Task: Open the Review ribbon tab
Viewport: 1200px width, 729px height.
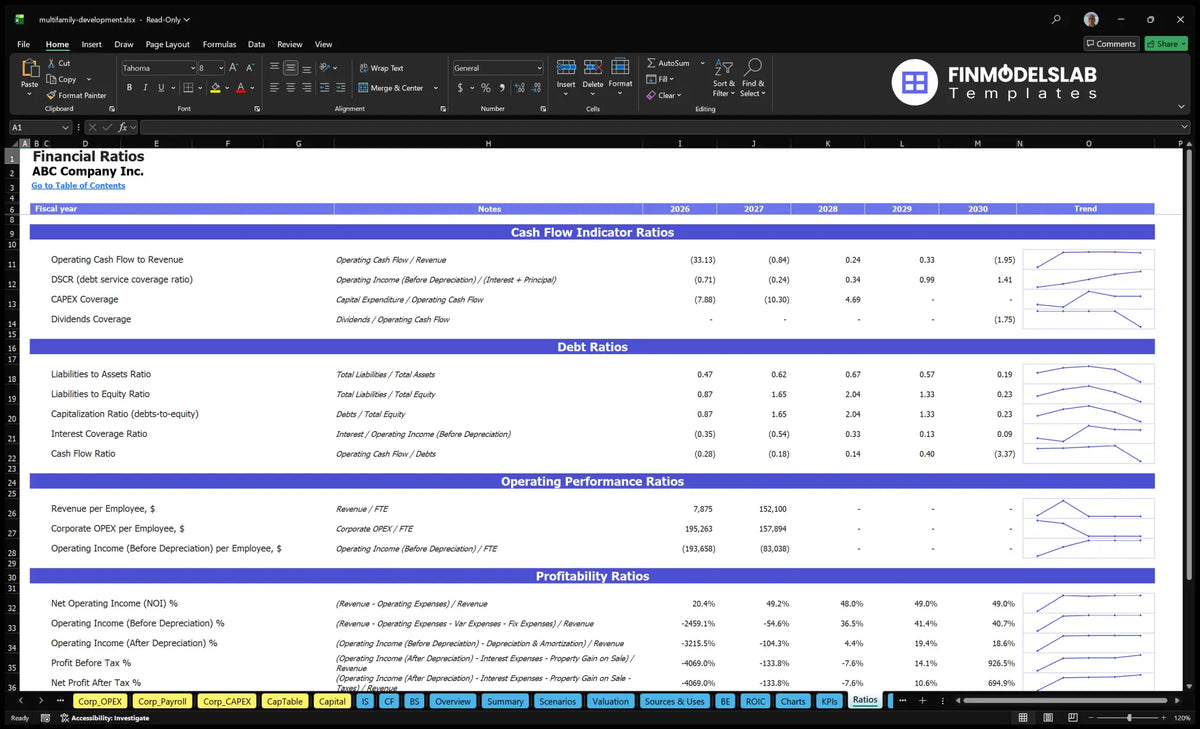Action: pyautogui.click(x=289, y=44)
